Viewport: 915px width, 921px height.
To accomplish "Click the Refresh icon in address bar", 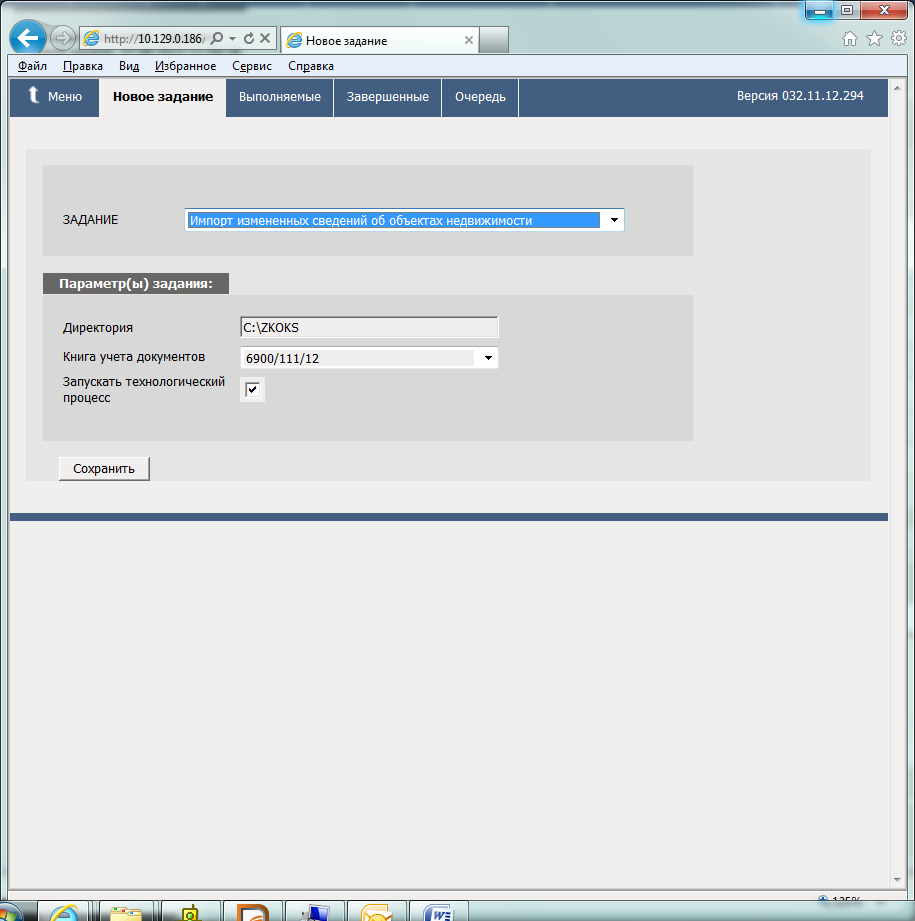I will 249,39.
